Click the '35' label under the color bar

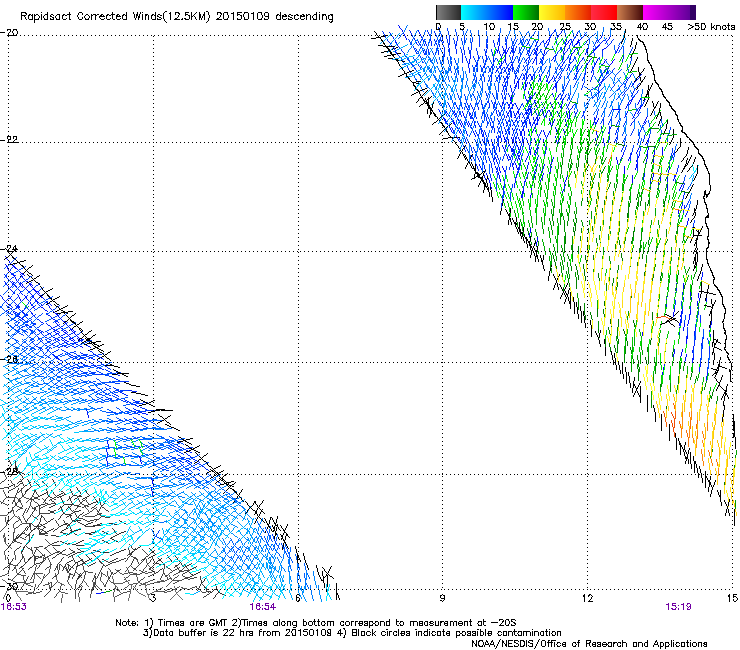(616, 27)
